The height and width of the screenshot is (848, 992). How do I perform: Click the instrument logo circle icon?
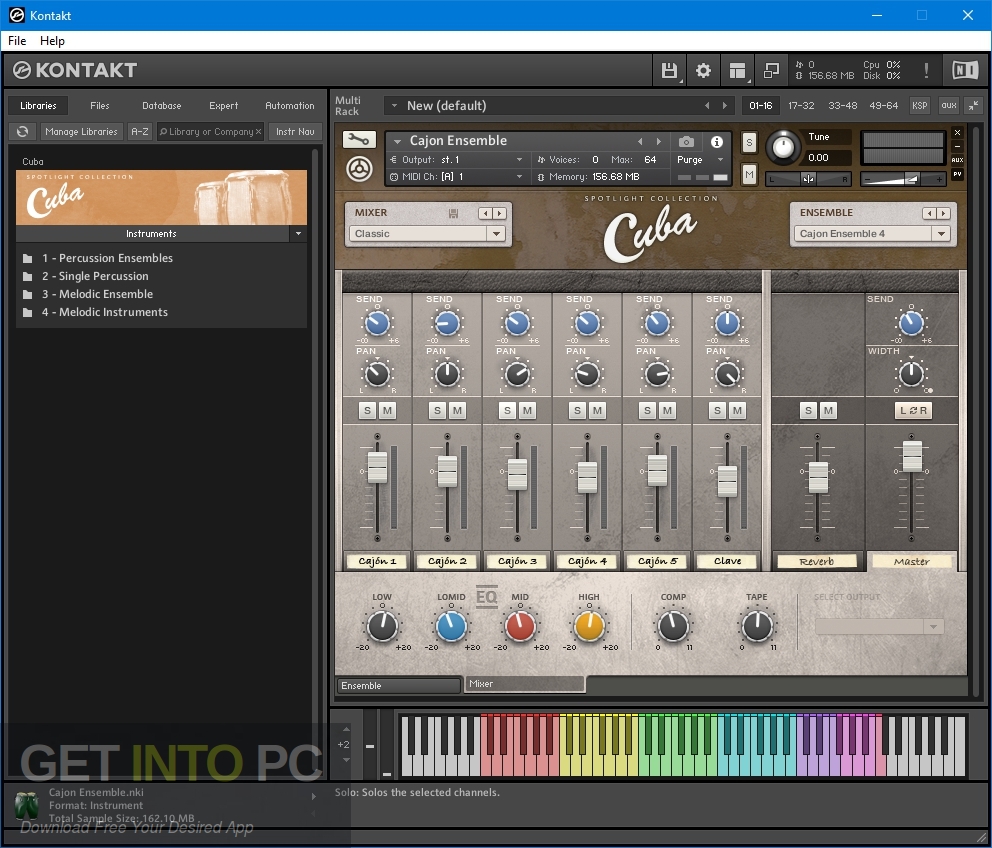(x=359, y=169)
